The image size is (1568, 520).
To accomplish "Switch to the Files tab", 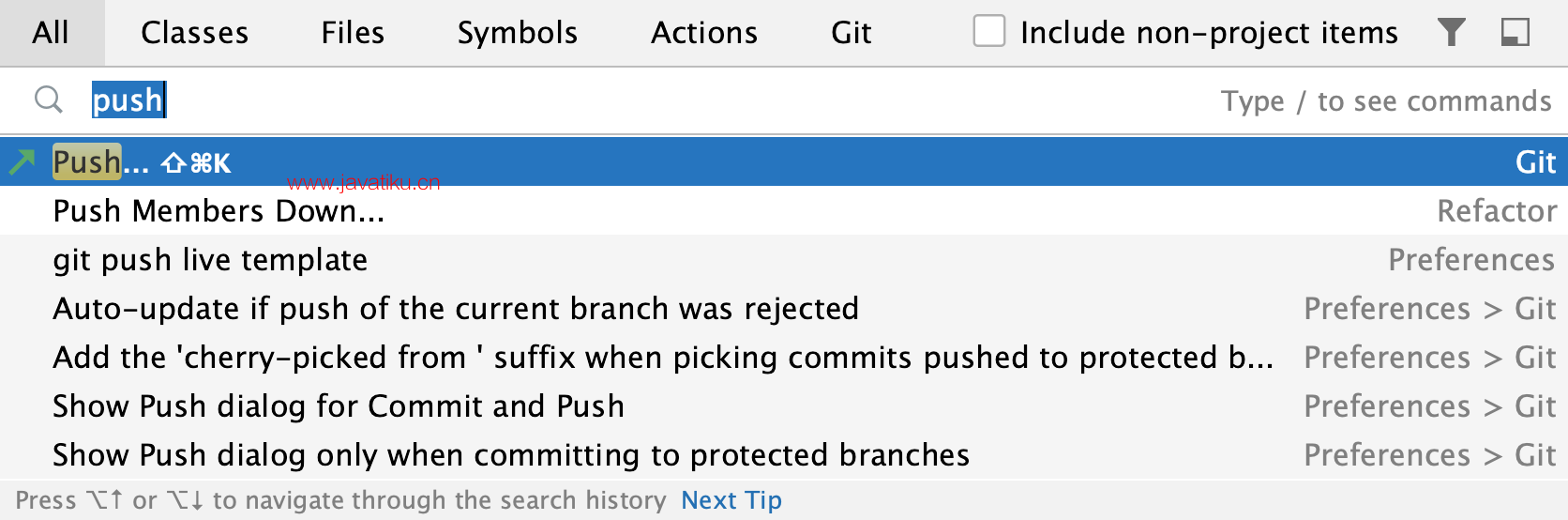I will (x=353, y=33).
